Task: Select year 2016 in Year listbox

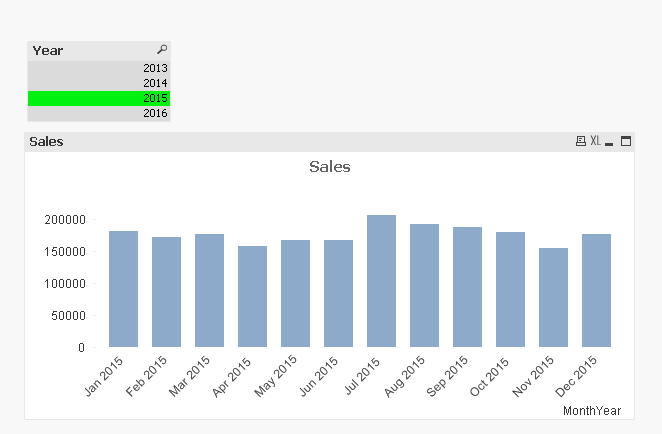Action: 99,113
